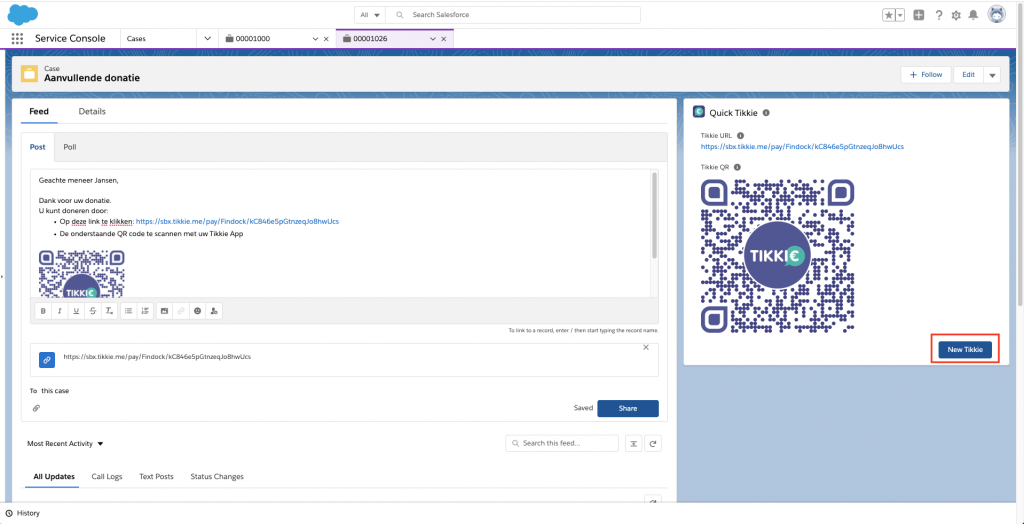1024x524 pixels.
Task: Open the Setup gear menu
Action: [956, 15]
